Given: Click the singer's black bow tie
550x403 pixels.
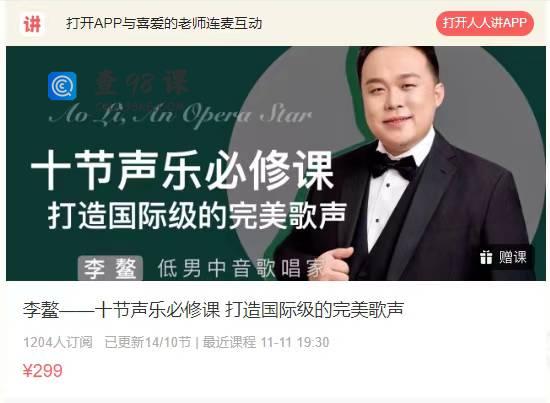Looking at the screenshot, I should [x=394, y=166].
